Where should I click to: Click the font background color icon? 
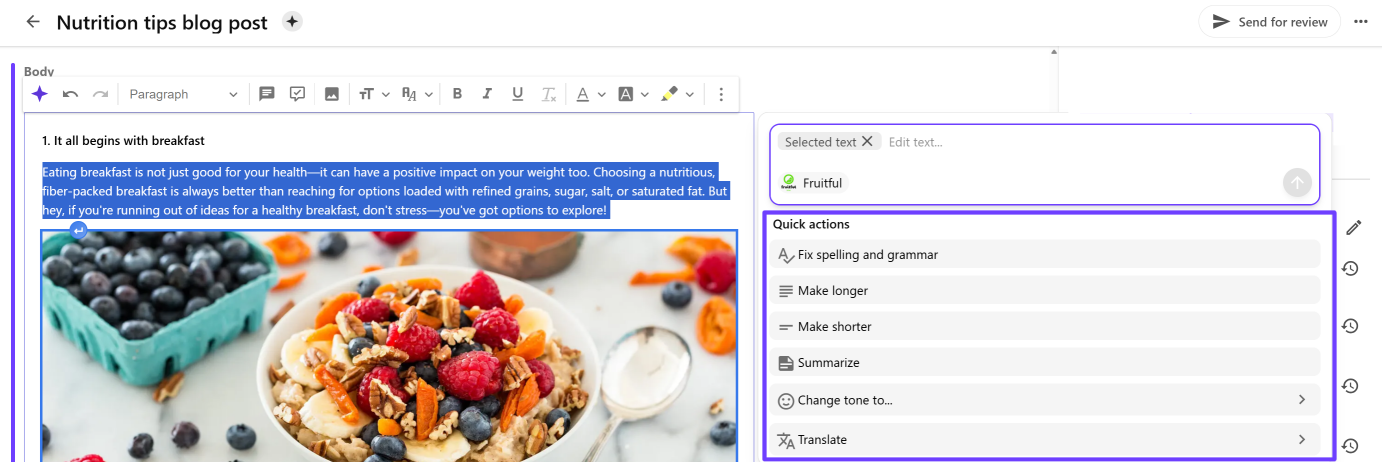coord(626,94)
